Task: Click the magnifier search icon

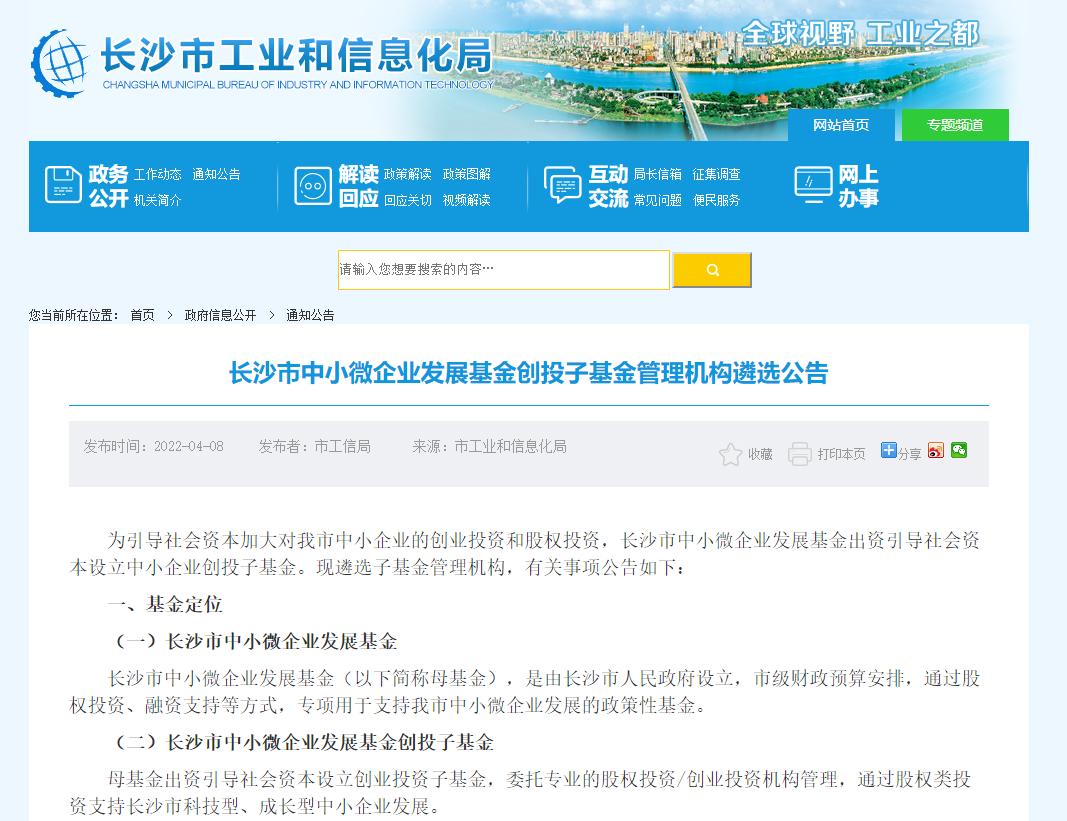Action: (712, 269)
